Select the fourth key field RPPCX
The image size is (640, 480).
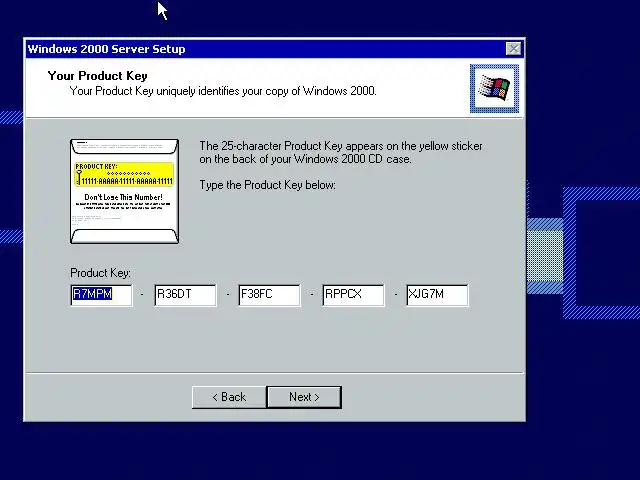353,295
